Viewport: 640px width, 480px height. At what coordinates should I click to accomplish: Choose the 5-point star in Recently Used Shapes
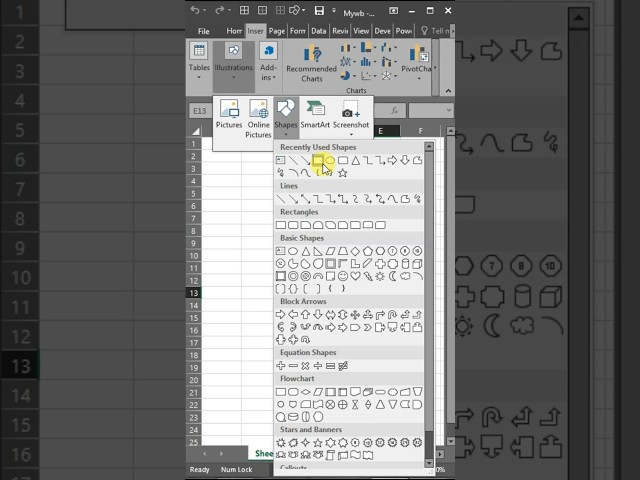pyautogui.click(x=343, y=173)
